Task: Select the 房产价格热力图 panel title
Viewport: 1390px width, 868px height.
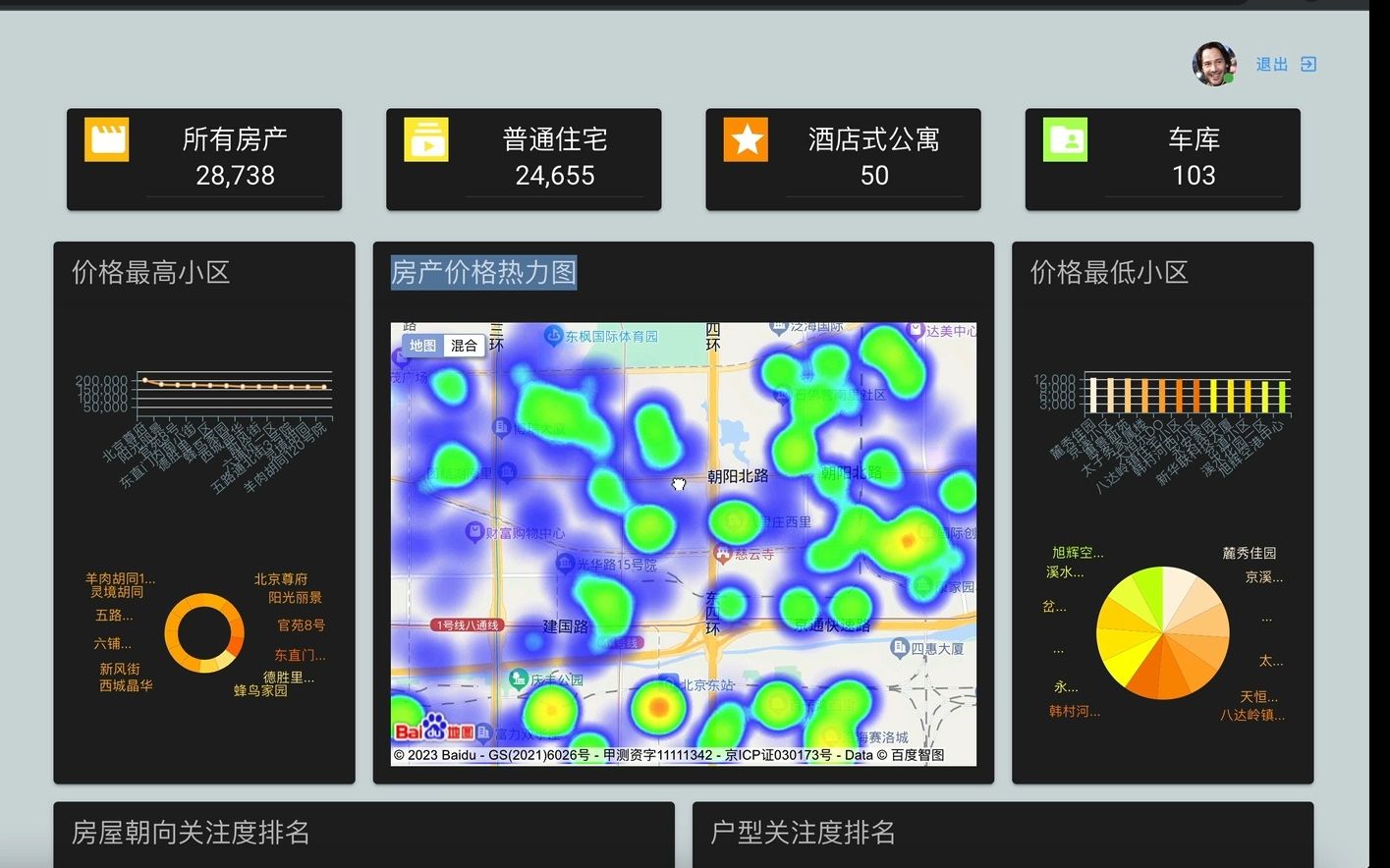Action: (483, 274)
